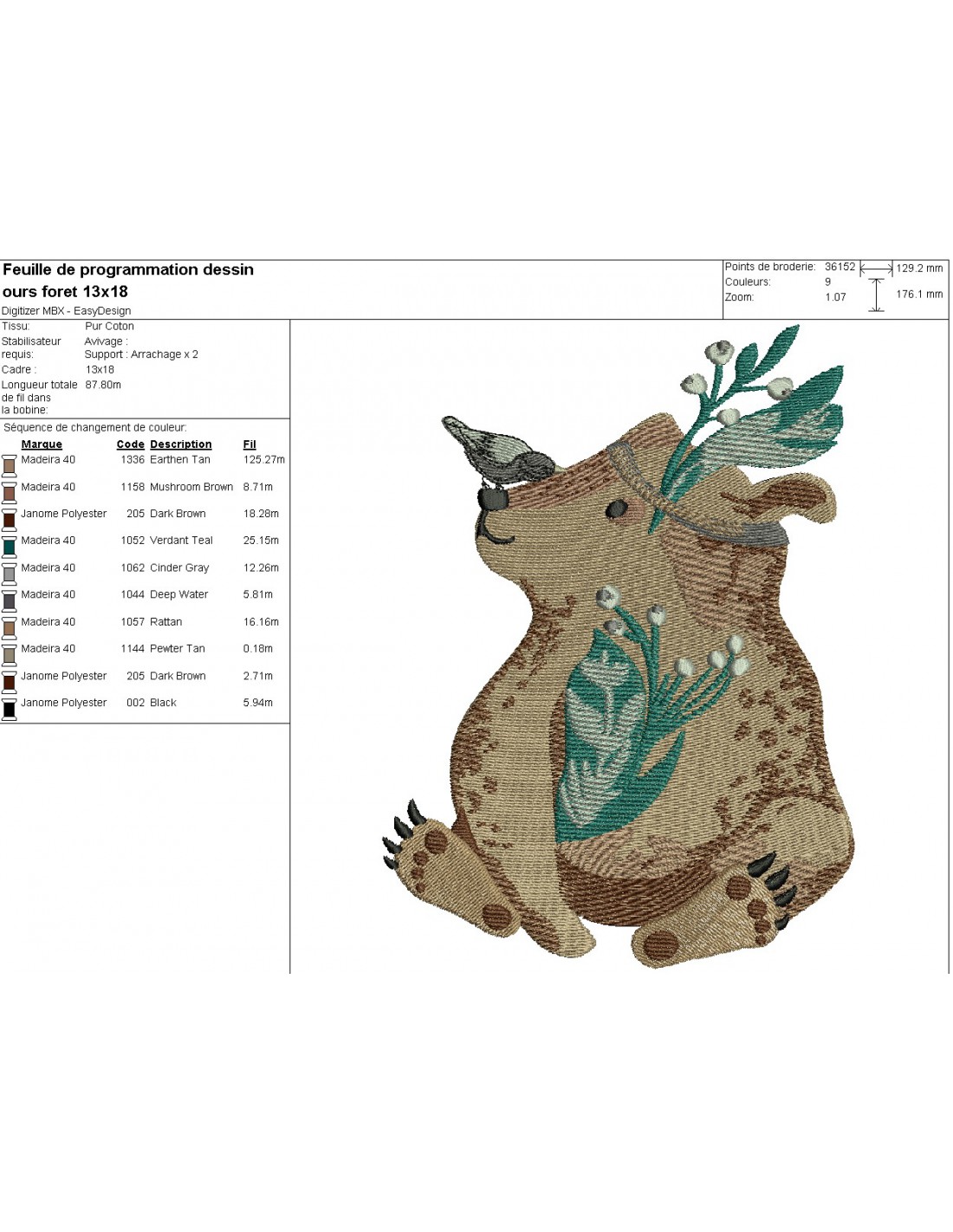Click thread length '12.26m'
The image size is (953, 1232).
click(261, 568)
